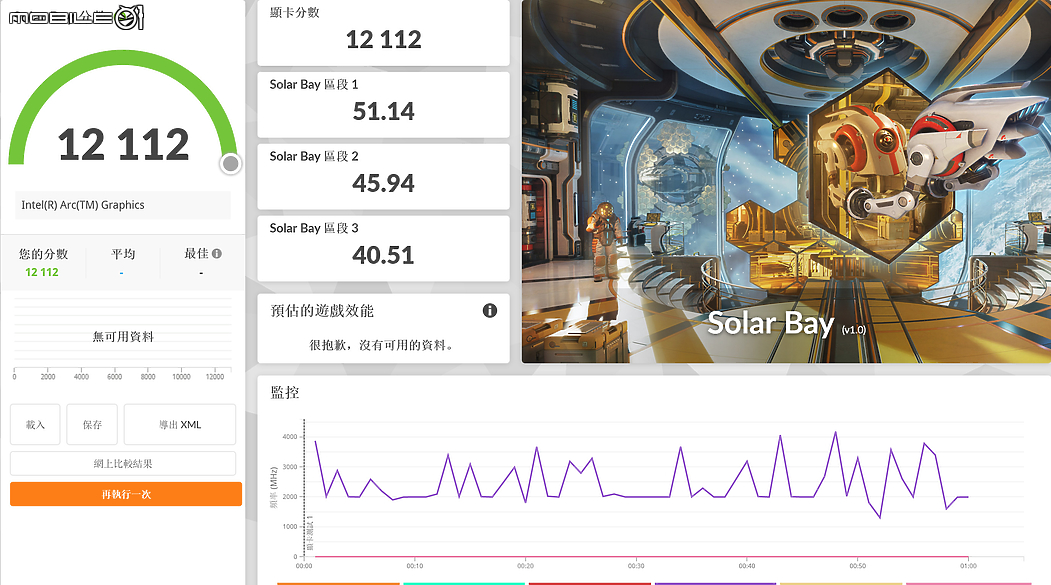Viewport: 1051px width, 585px height.
Task: Click the 保存 button
Action: (x=92, y=424)
